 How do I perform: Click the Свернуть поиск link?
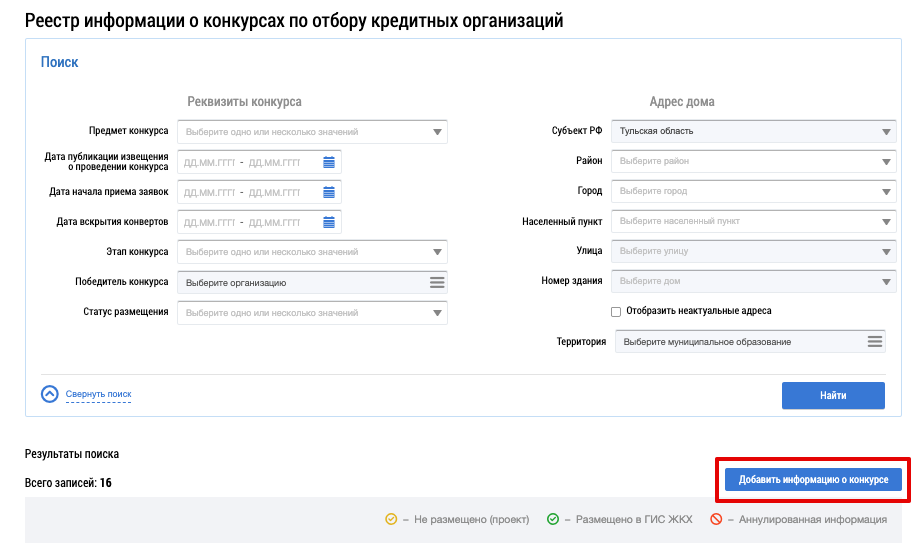pyautogui.click(x=98, y=394)
